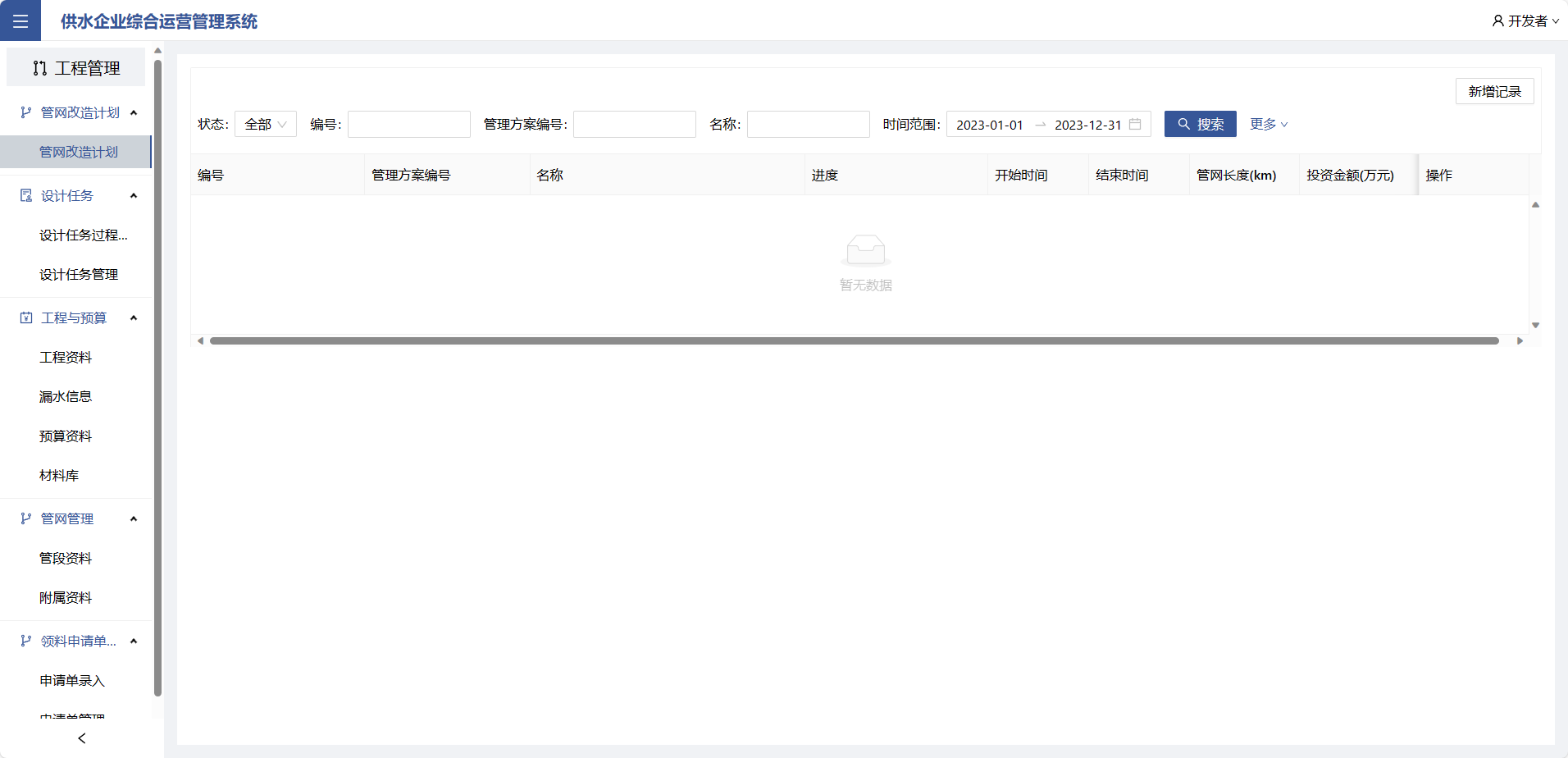Click the 操作 column header
The width and height of the screenshot is (1568, 758).
(1474, 175)
